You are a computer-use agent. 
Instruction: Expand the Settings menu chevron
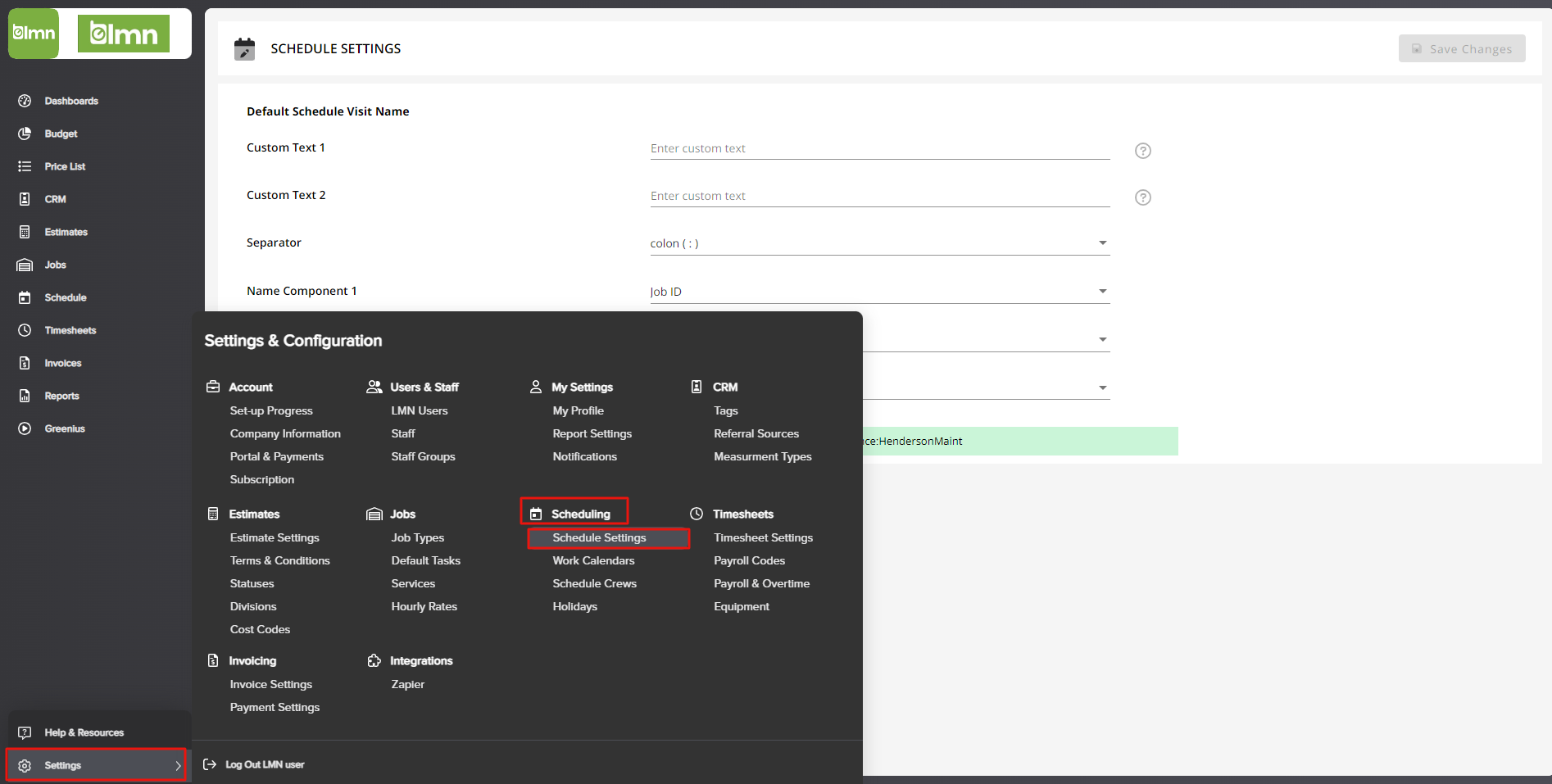[178, 765]
